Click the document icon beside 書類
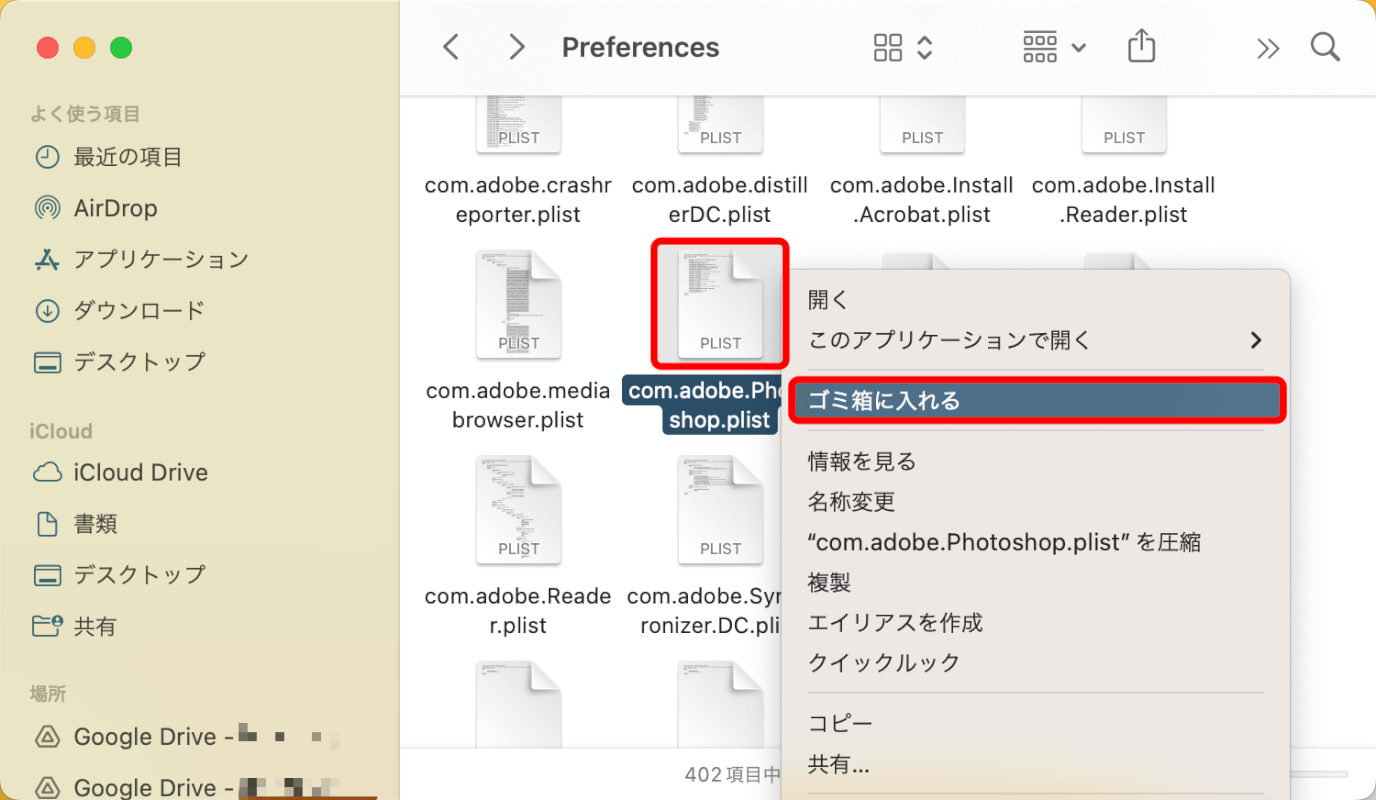 tap(47, 523)
